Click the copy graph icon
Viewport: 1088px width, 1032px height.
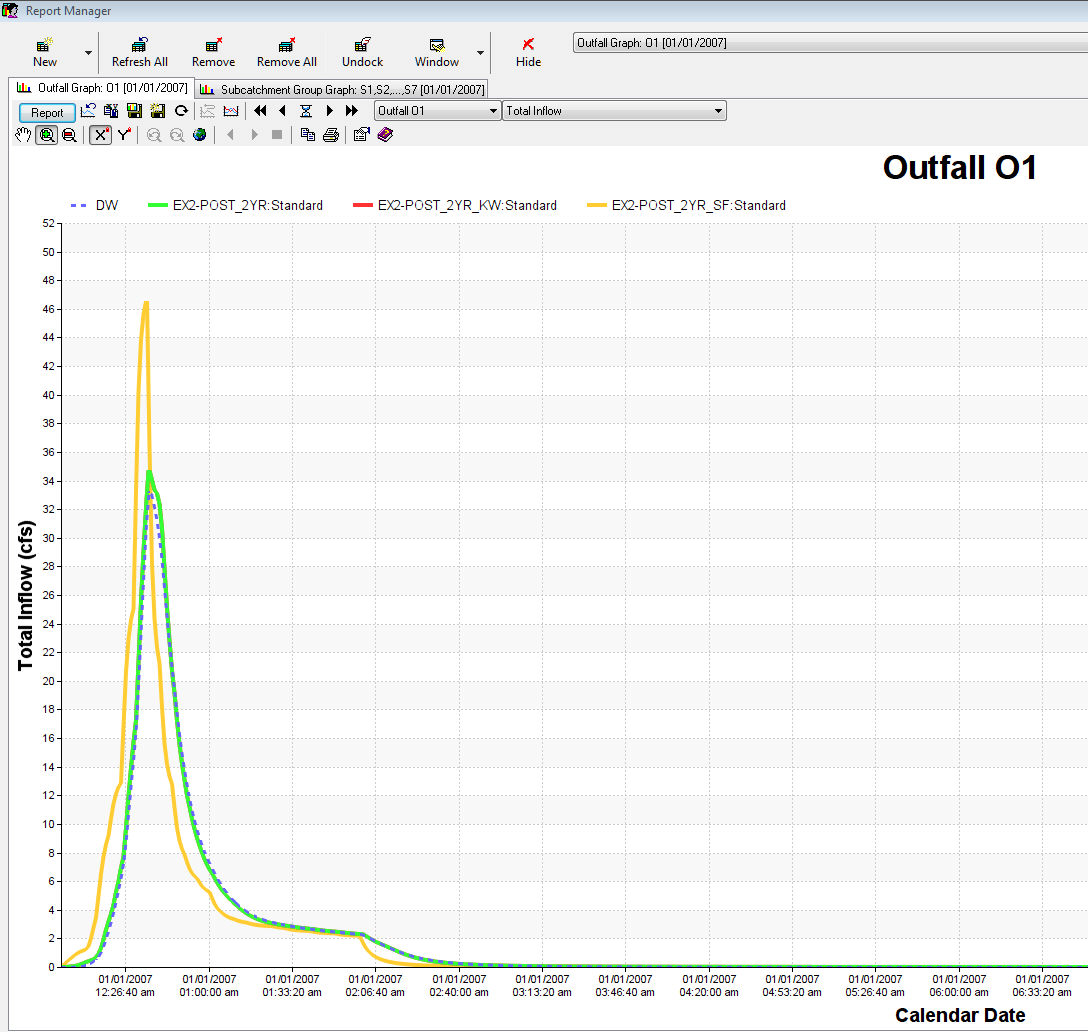(308, 135)
